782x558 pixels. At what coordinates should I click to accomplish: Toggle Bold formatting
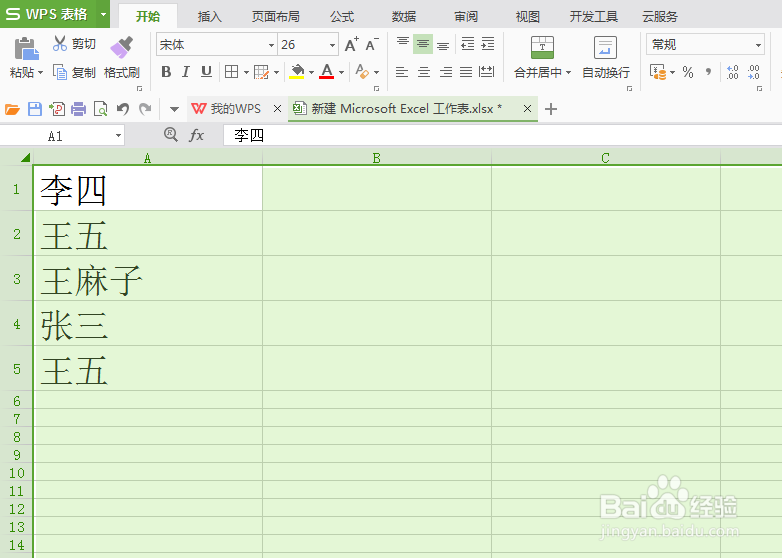[166, 72]
